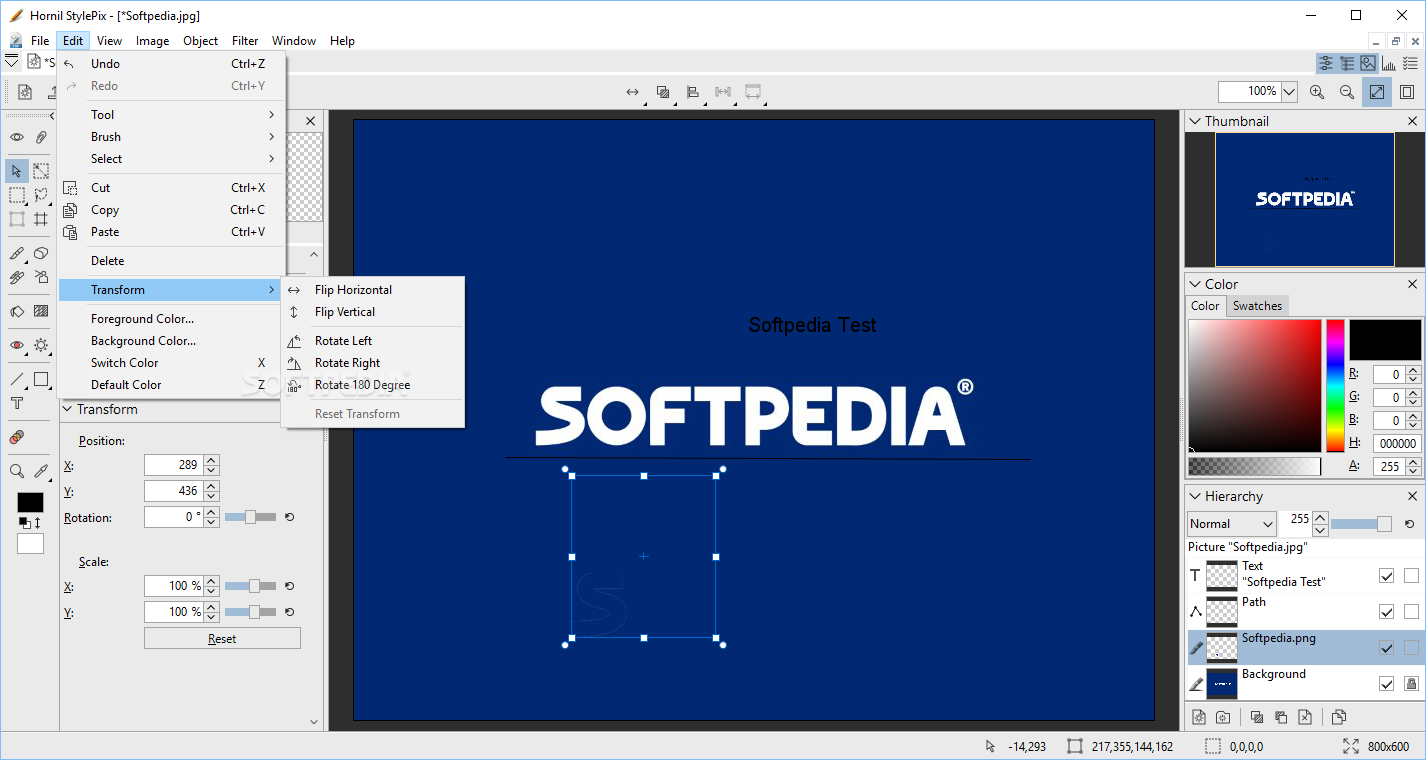Toggle visibility checkbox of Text layer

(x=1386, y=575)
